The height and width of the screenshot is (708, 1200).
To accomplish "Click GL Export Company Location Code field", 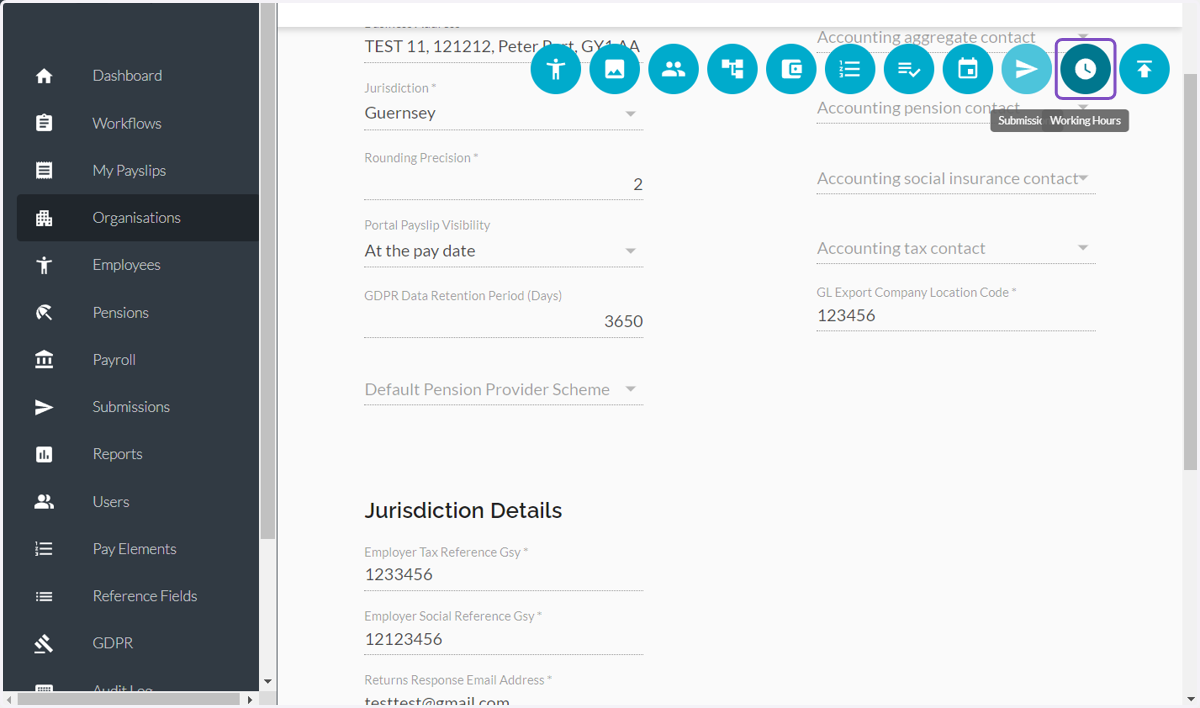I will pyautogui.click(x=956, y=316).
